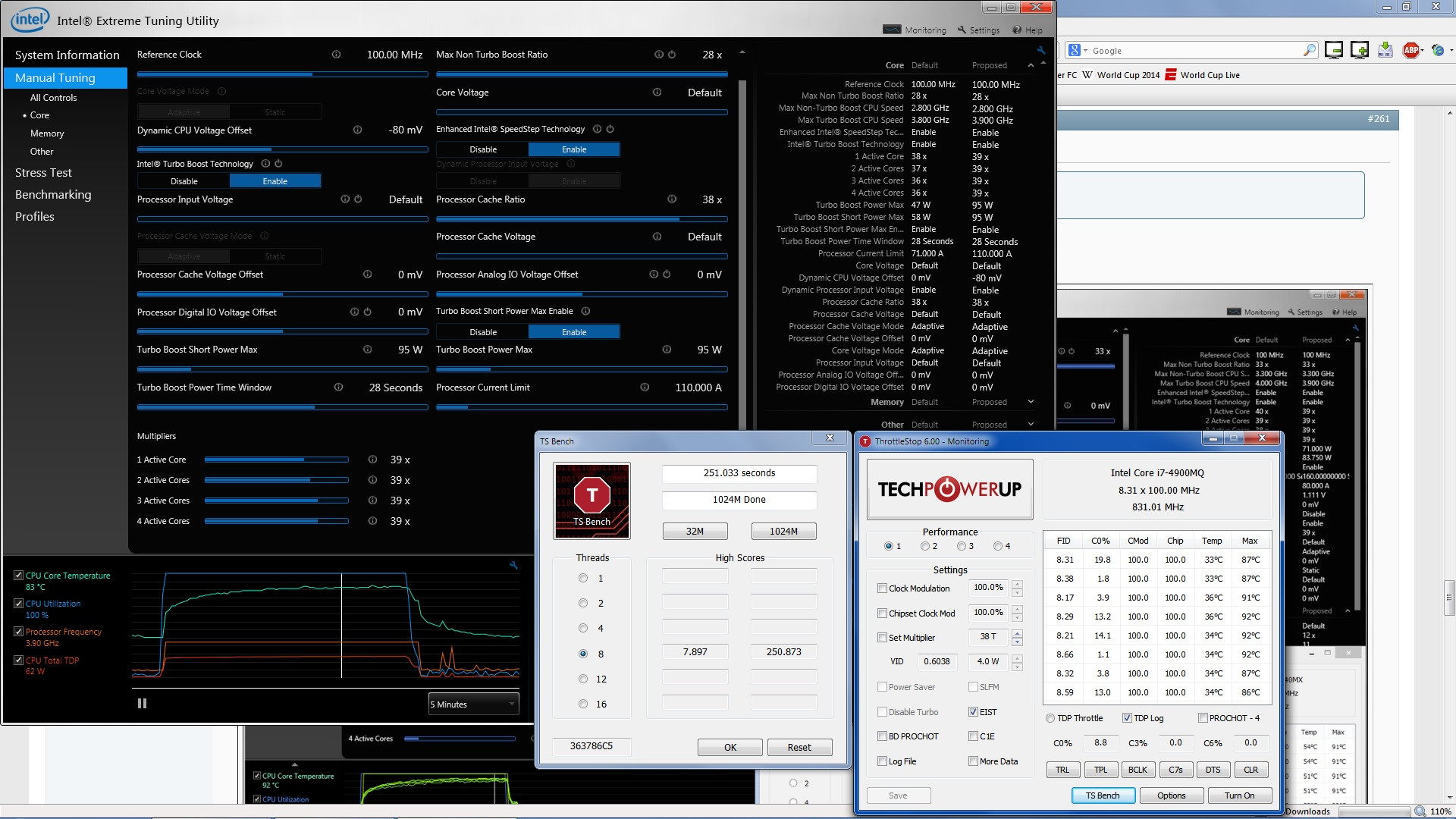Enable Clock Modulation in ThrottleStop
Screen dimensions: 1456x819
(x=882, y=588)
